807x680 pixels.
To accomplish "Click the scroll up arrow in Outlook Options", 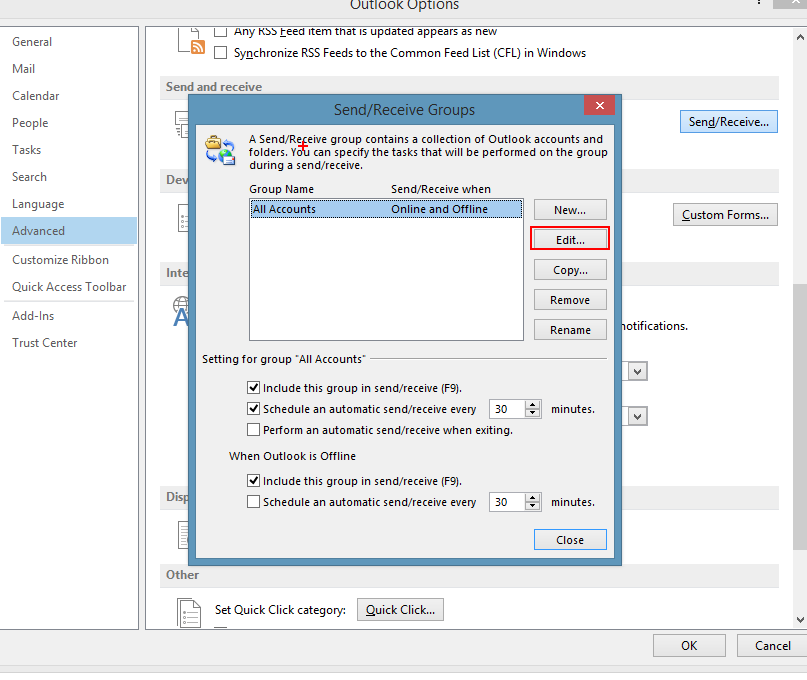I will coord(800,37).
